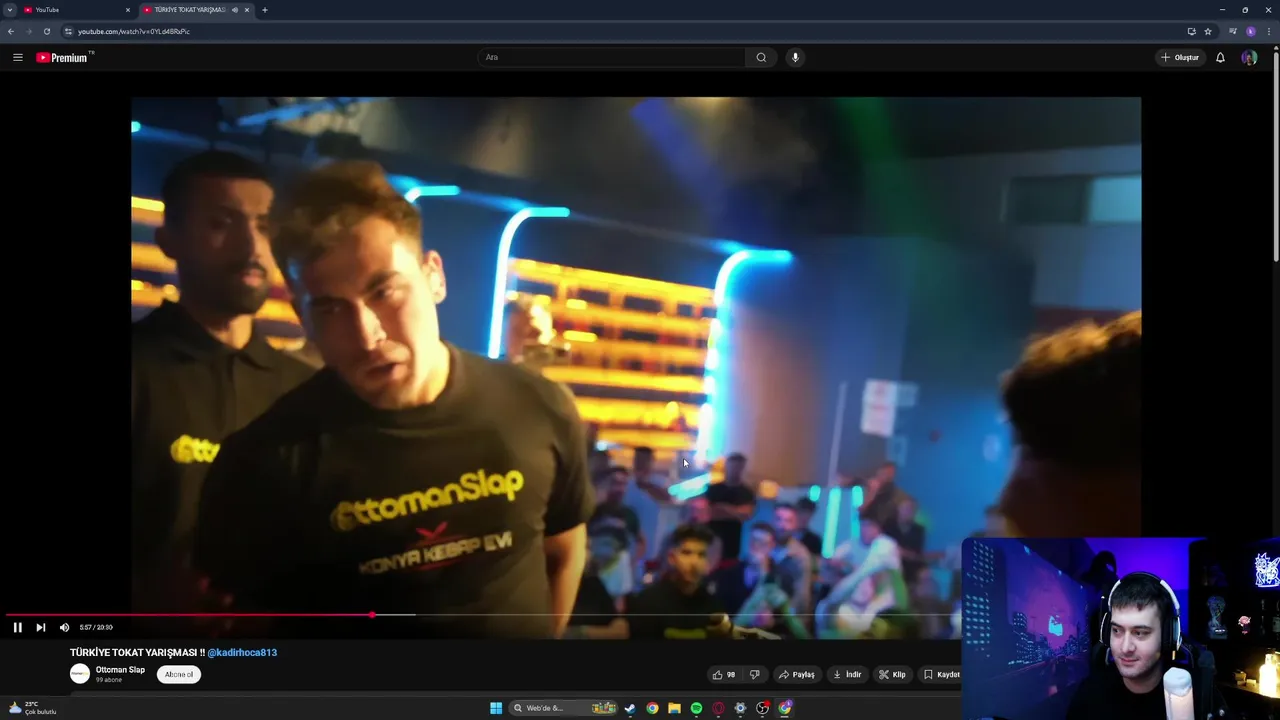
Task: Open Spotify from the taskbar
Action: point(696,708)
